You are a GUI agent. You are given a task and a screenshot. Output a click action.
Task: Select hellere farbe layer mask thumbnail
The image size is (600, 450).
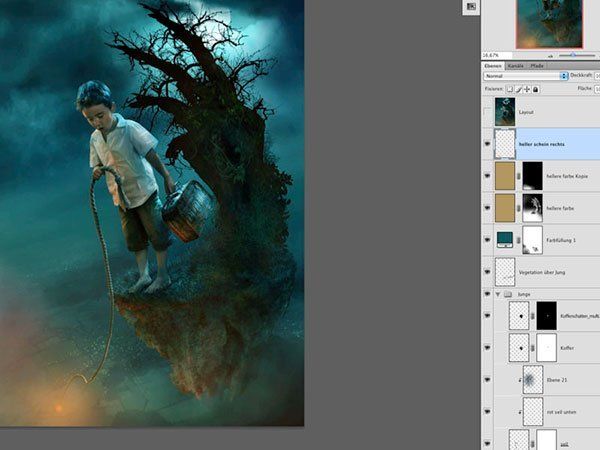532,208
